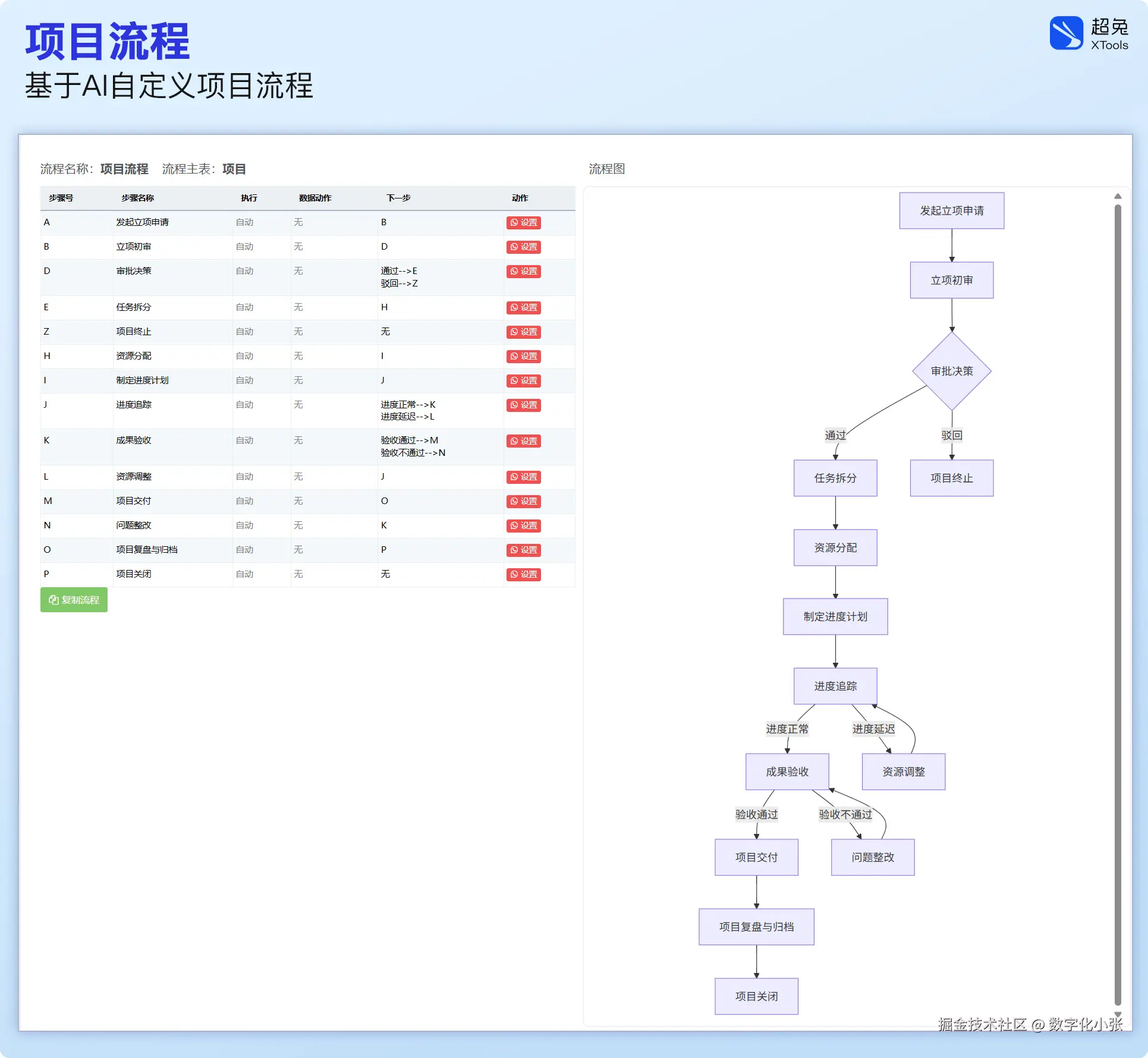
Task: Open 设置 for 立项初审 row
Action: [523, 247]
